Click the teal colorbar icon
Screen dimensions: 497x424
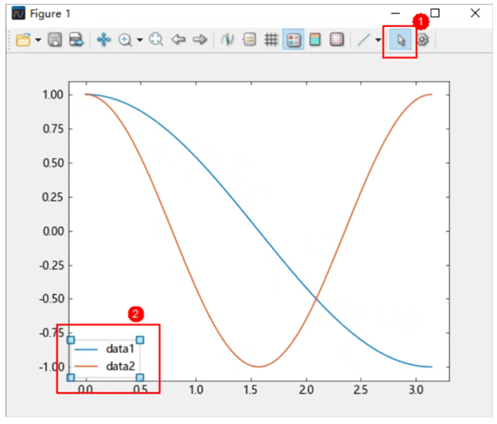click(315, 40)
